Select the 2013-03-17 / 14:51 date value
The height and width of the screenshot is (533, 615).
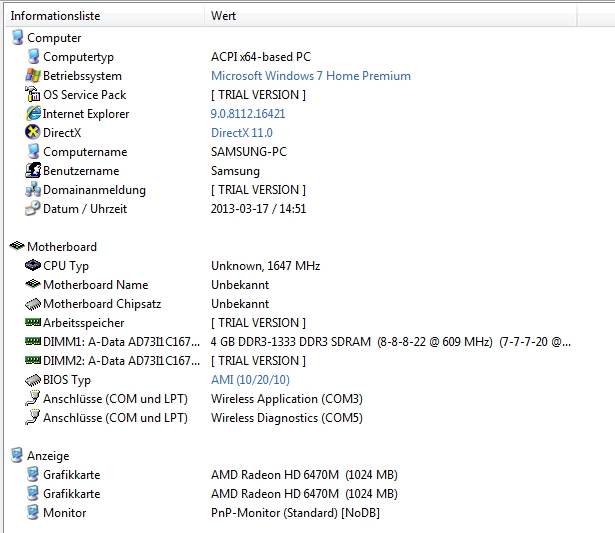[258, 209]
